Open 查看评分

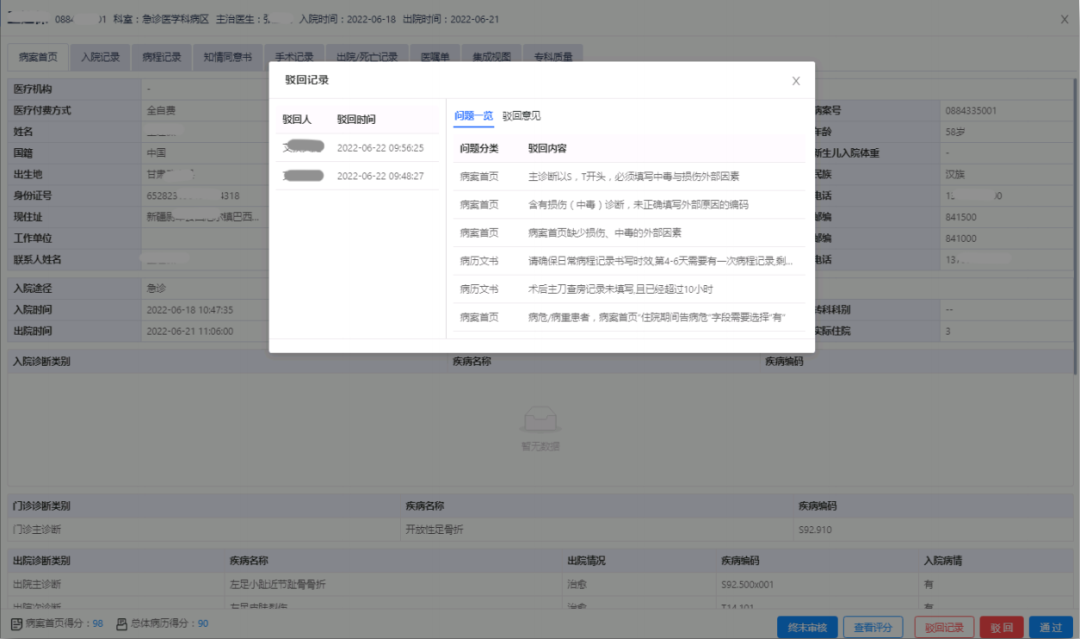[x=872, y=626]
